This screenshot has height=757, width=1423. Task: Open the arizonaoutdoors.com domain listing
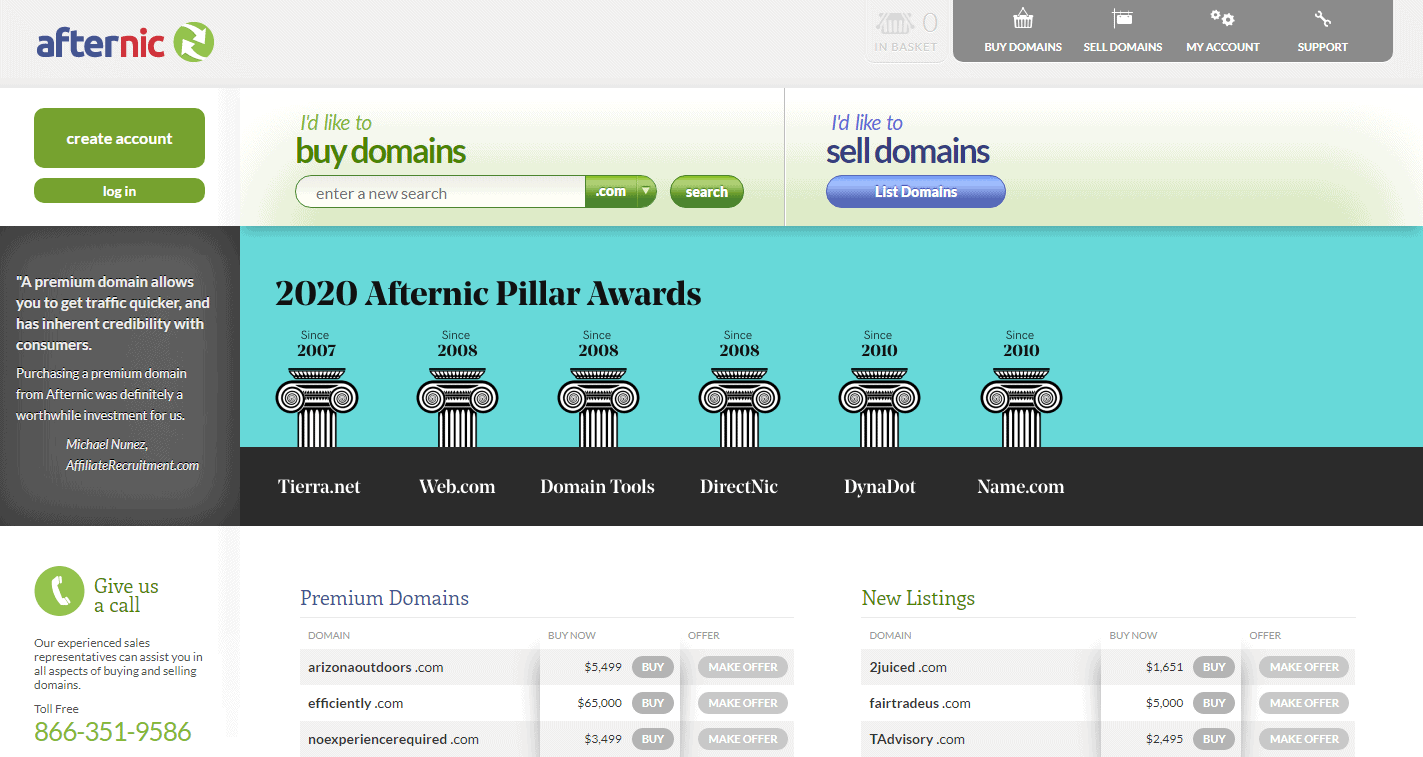[x=375, y=667]
